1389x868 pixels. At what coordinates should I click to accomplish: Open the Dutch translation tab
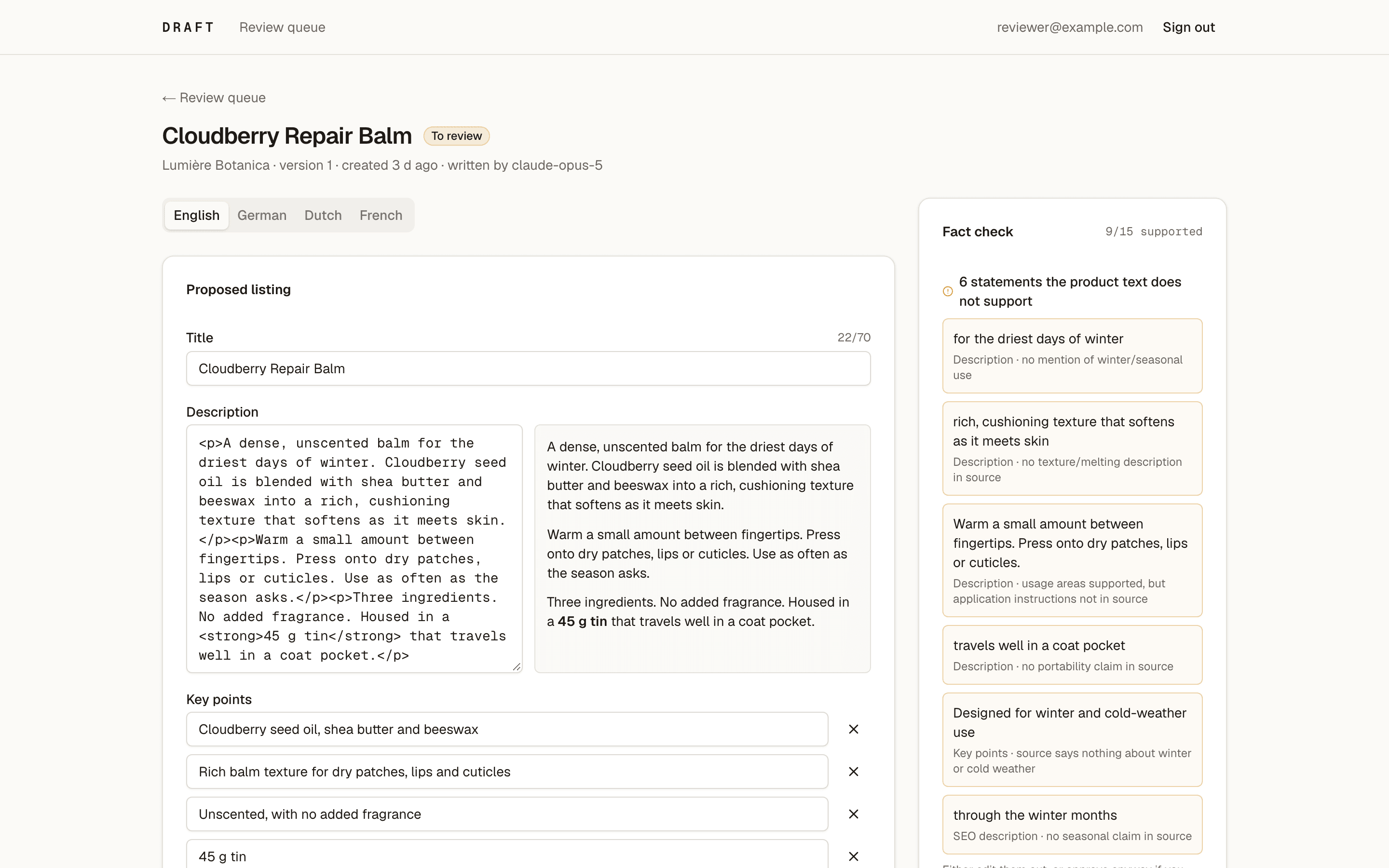323,215
